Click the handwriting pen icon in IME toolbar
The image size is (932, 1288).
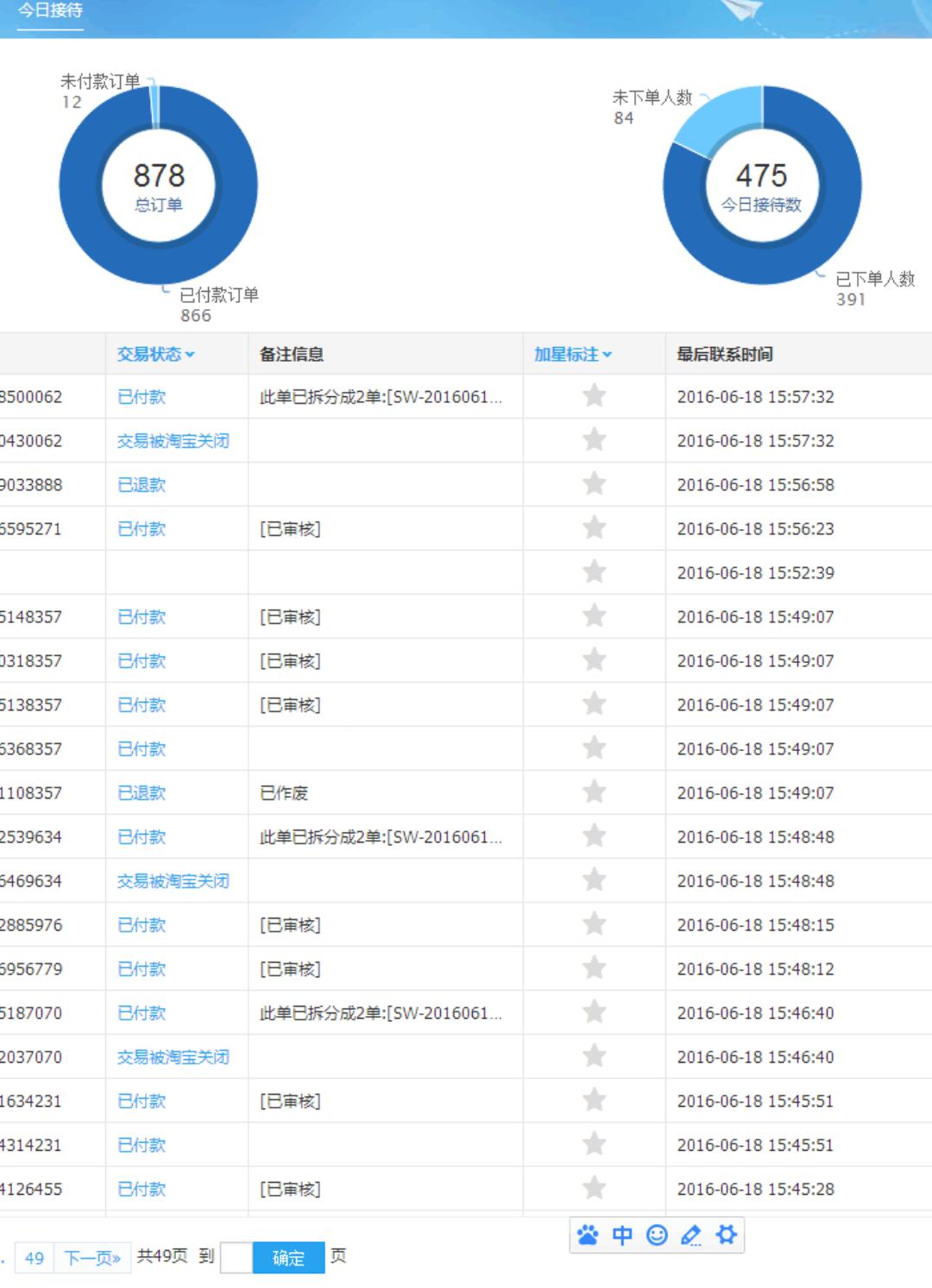point(691,1235)
